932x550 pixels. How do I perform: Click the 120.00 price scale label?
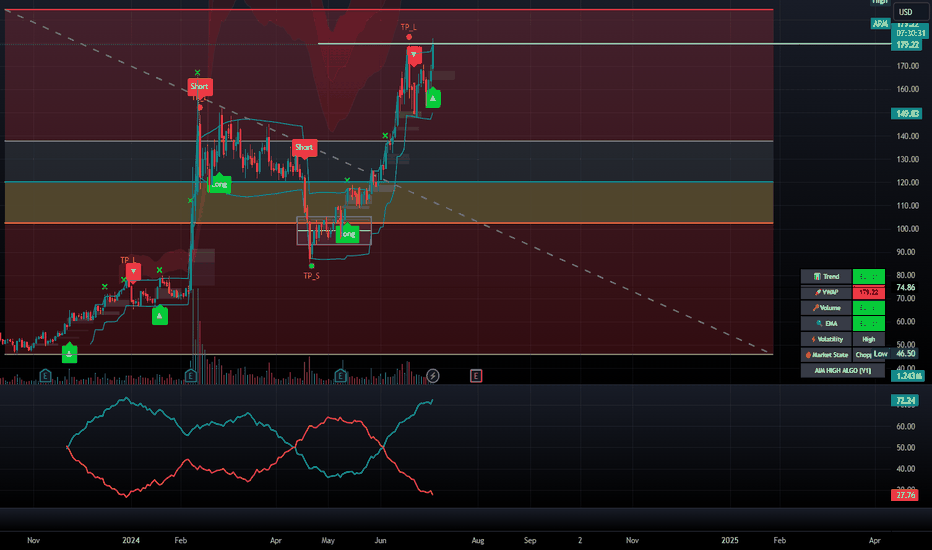[908, 183]
